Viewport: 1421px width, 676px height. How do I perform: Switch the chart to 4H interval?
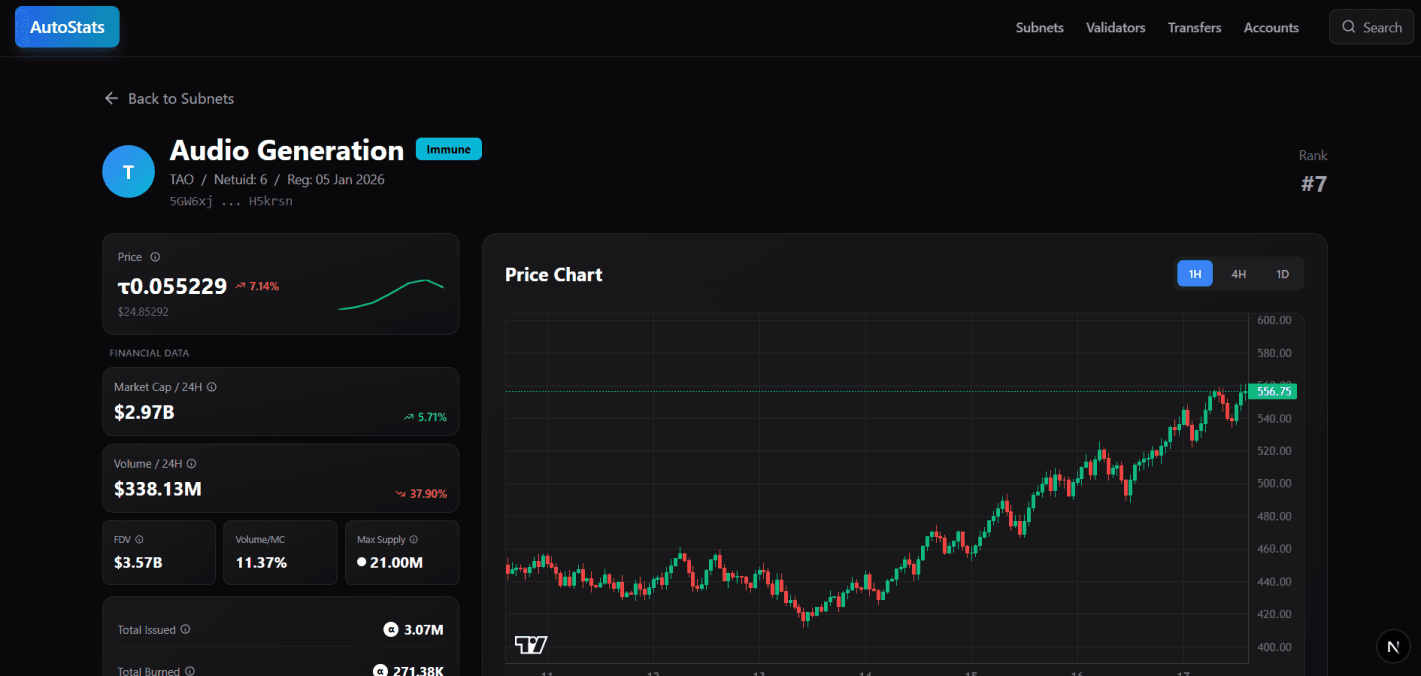(1238, 274)
